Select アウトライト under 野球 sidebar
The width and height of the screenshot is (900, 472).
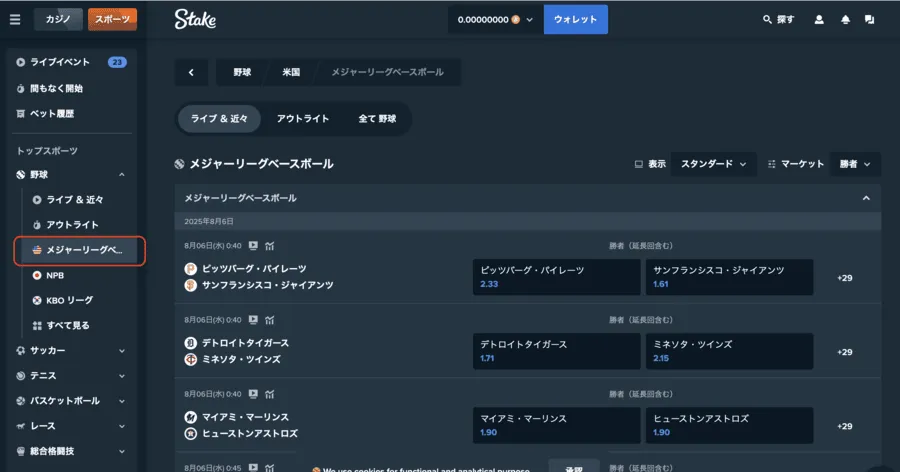72,225
